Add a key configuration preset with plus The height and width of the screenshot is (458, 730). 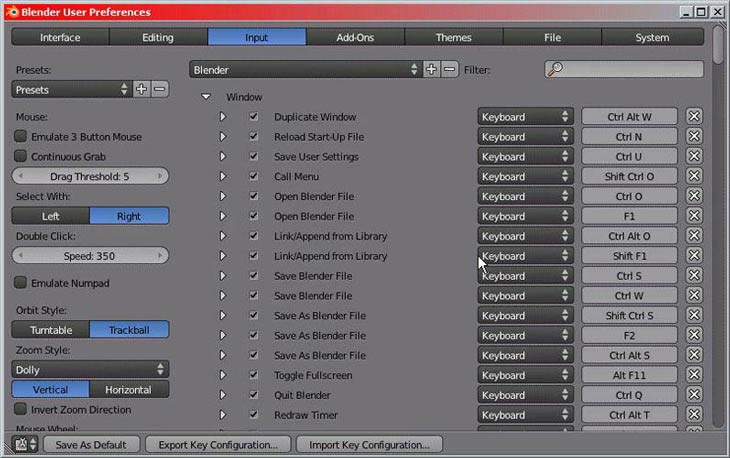(x=431, y=69)
